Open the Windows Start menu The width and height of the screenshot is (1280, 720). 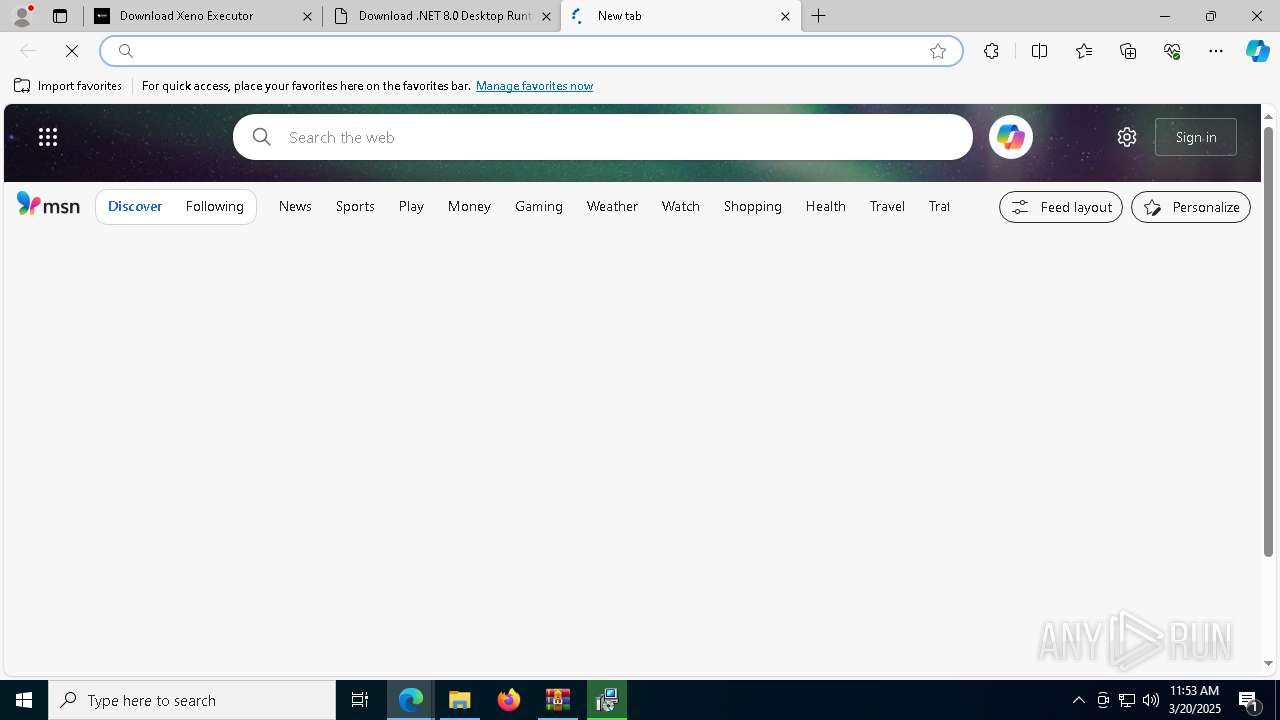24,700
